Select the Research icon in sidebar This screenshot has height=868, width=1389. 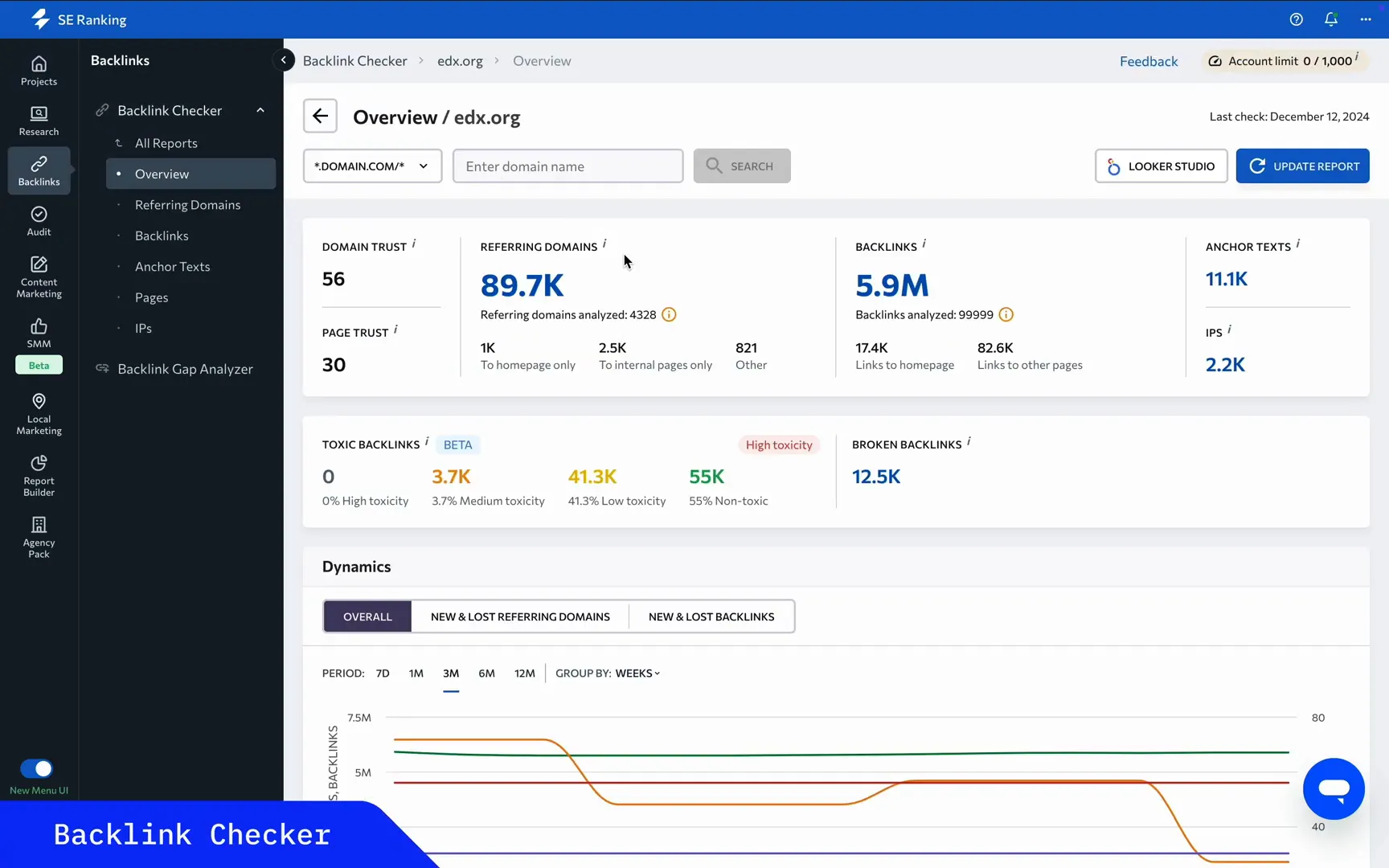pyautogui.click(x=38, y=120)
